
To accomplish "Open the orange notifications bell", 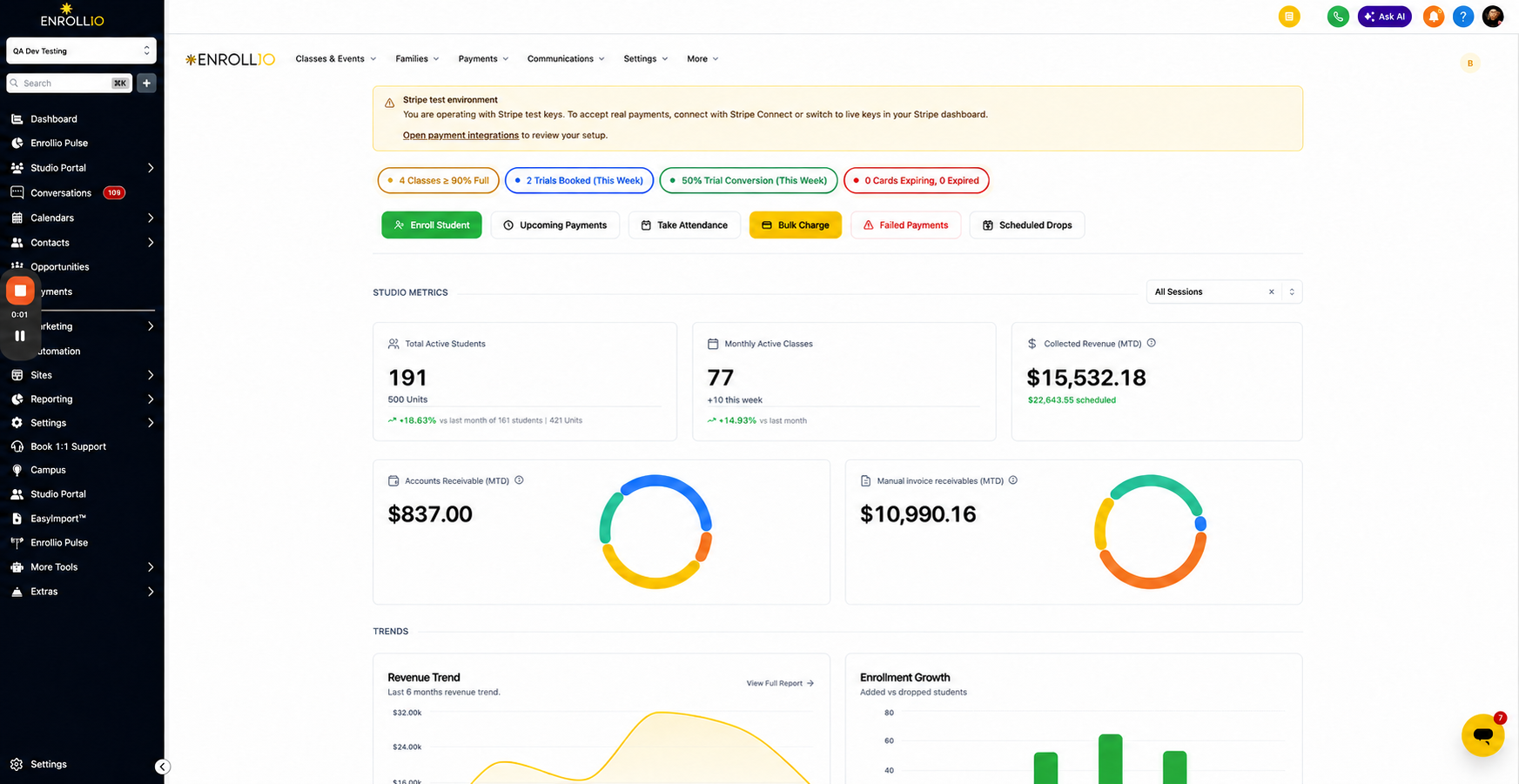I will (1434, 17).
